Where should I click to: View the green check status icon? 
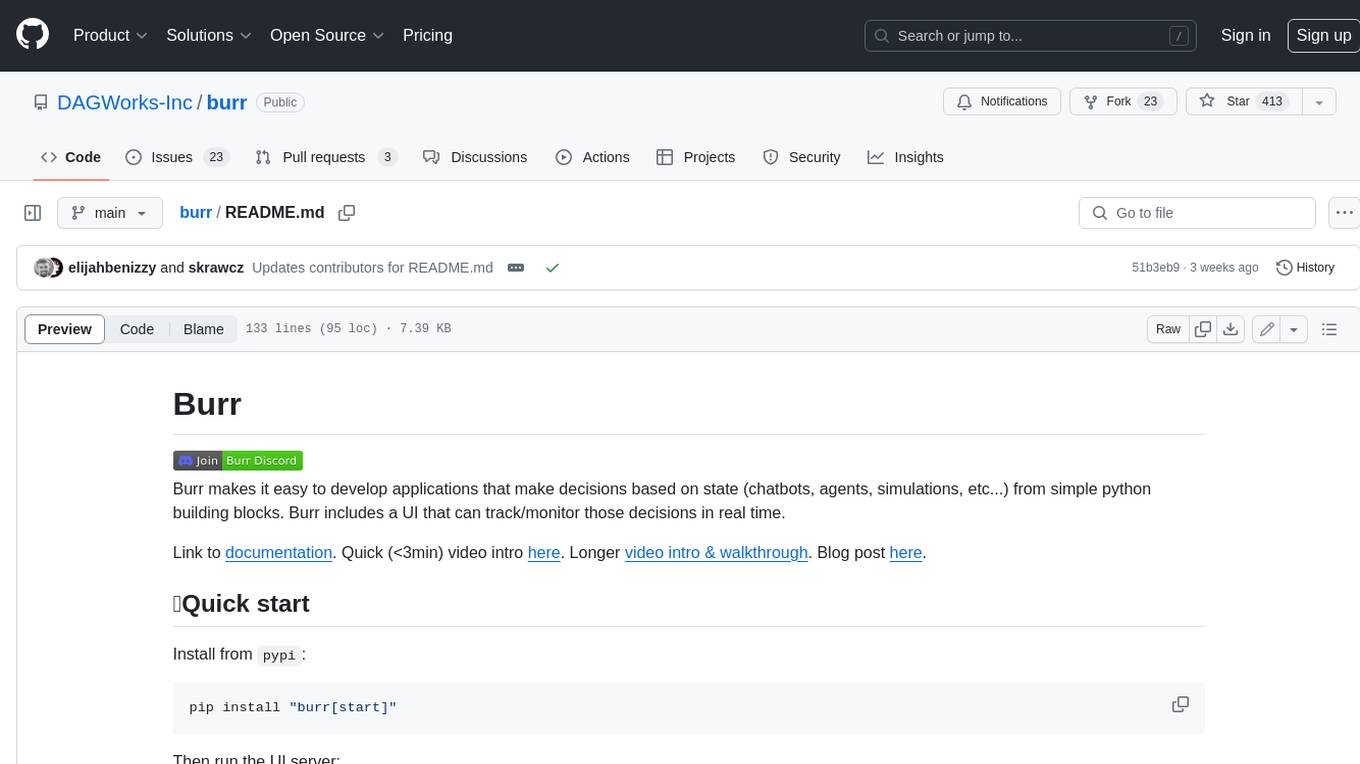point(552,268)
